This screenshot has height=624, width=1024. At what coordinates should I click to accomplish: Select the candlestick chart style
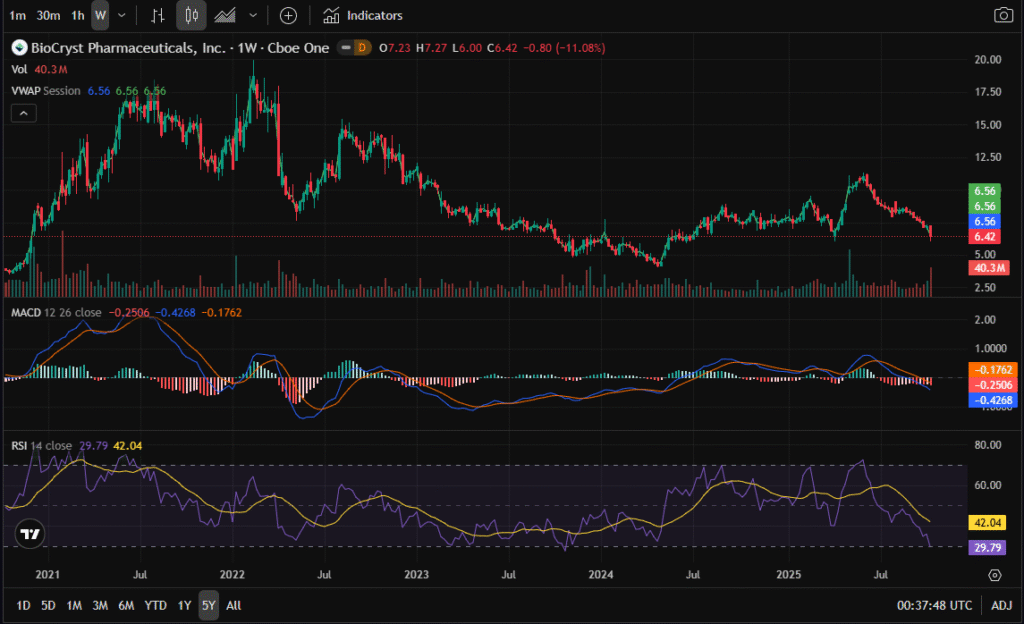pyautogui.click(x=192, y=15)
